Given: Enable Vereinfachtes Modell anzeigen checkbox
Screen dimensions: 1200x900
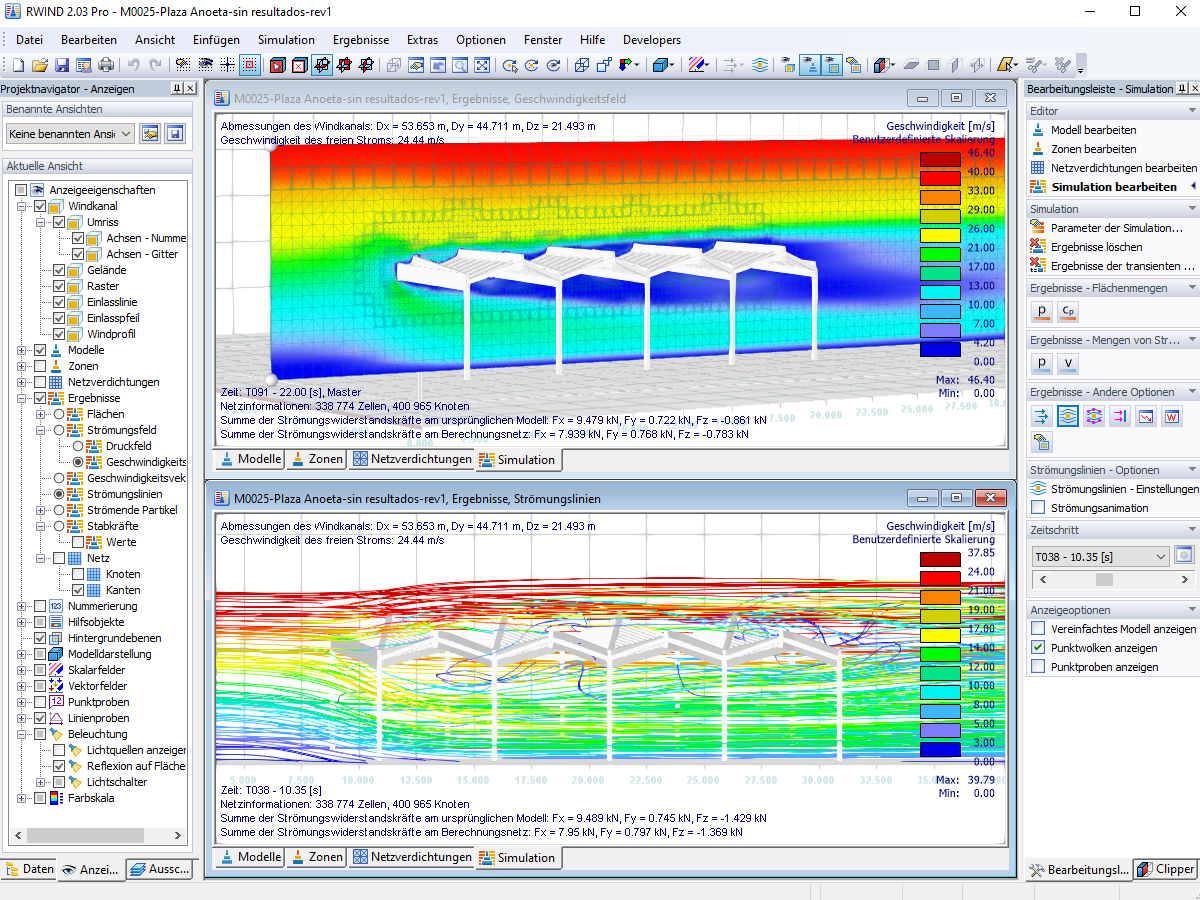Looking at the screenshot, I should [x=1038, y=629].
